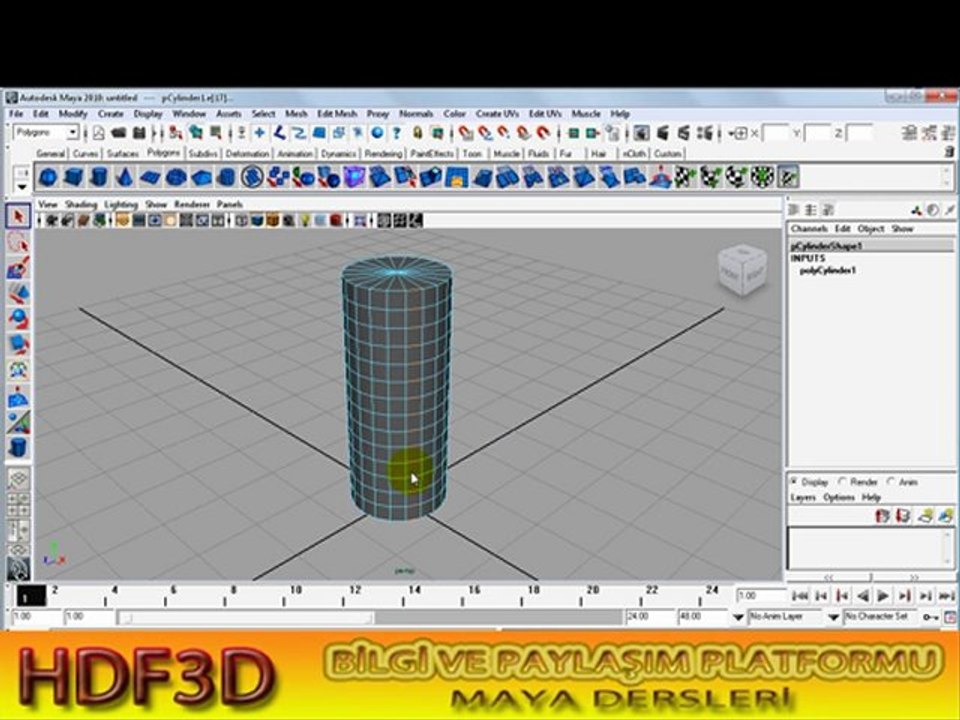
Task: Click the snap to grids magnet icon
Action: 467,133
